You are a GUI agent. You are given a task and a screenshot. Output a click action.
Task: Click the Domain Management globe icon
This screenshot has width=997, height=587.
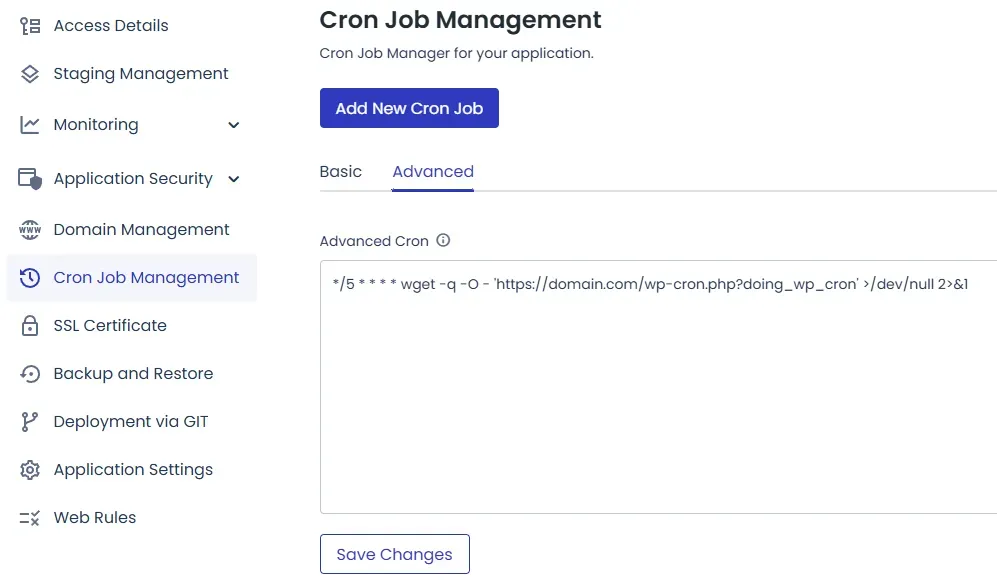tap(30, 230)
